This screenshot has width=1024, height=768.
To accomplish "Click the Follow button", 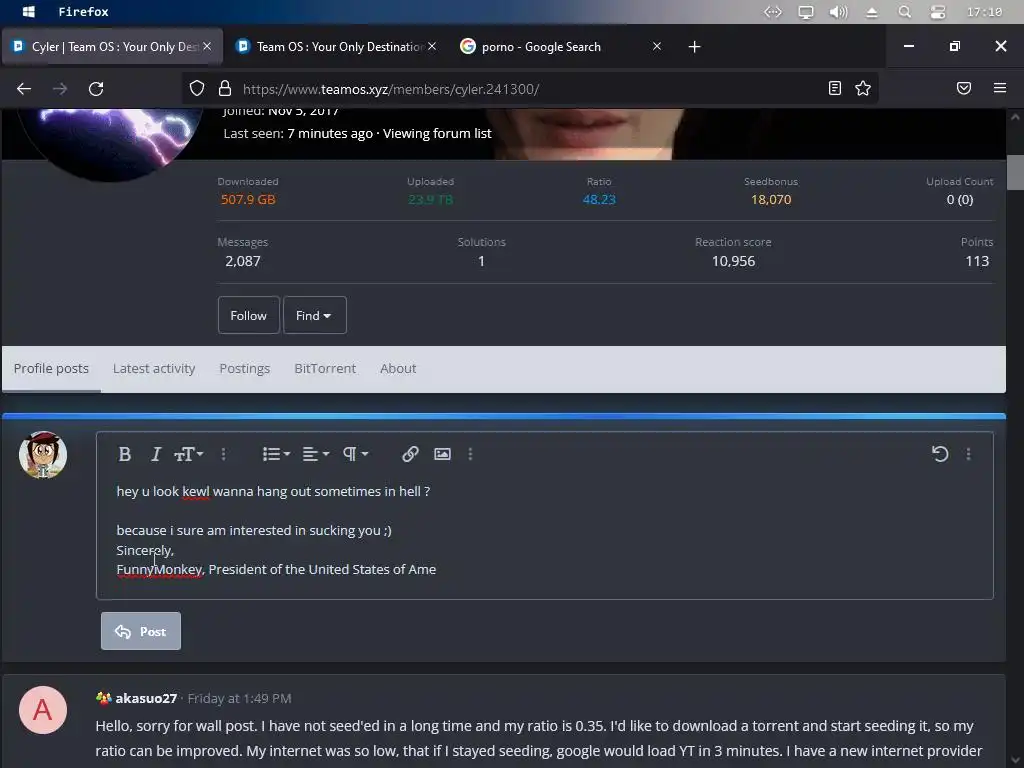I will coord(248,315).
